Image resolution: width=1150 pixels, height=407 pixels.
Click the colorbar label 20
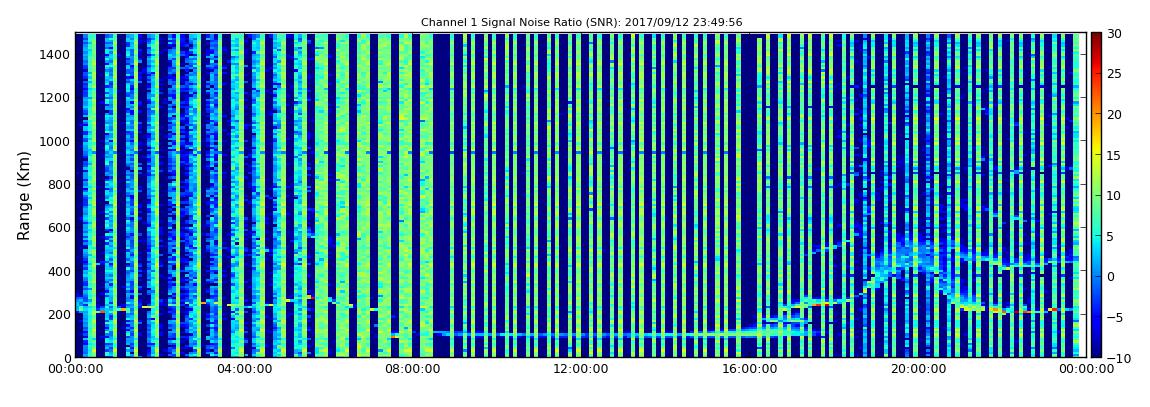1115,114
